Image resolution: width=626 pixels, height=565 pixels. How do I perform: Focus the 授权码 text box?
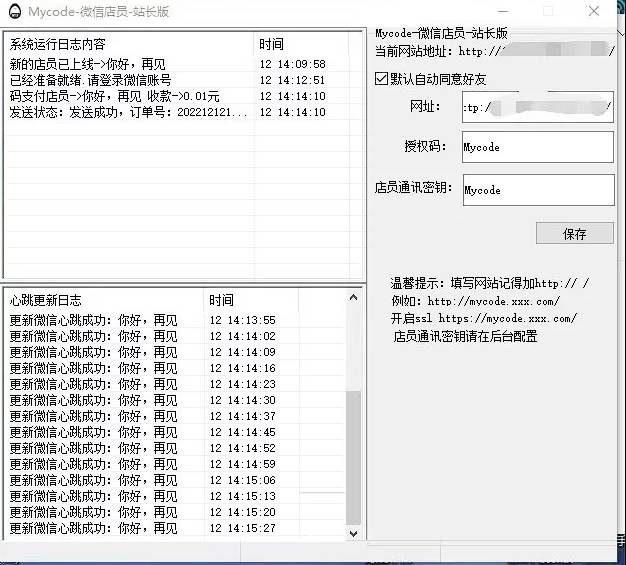(x=537, y=147)
